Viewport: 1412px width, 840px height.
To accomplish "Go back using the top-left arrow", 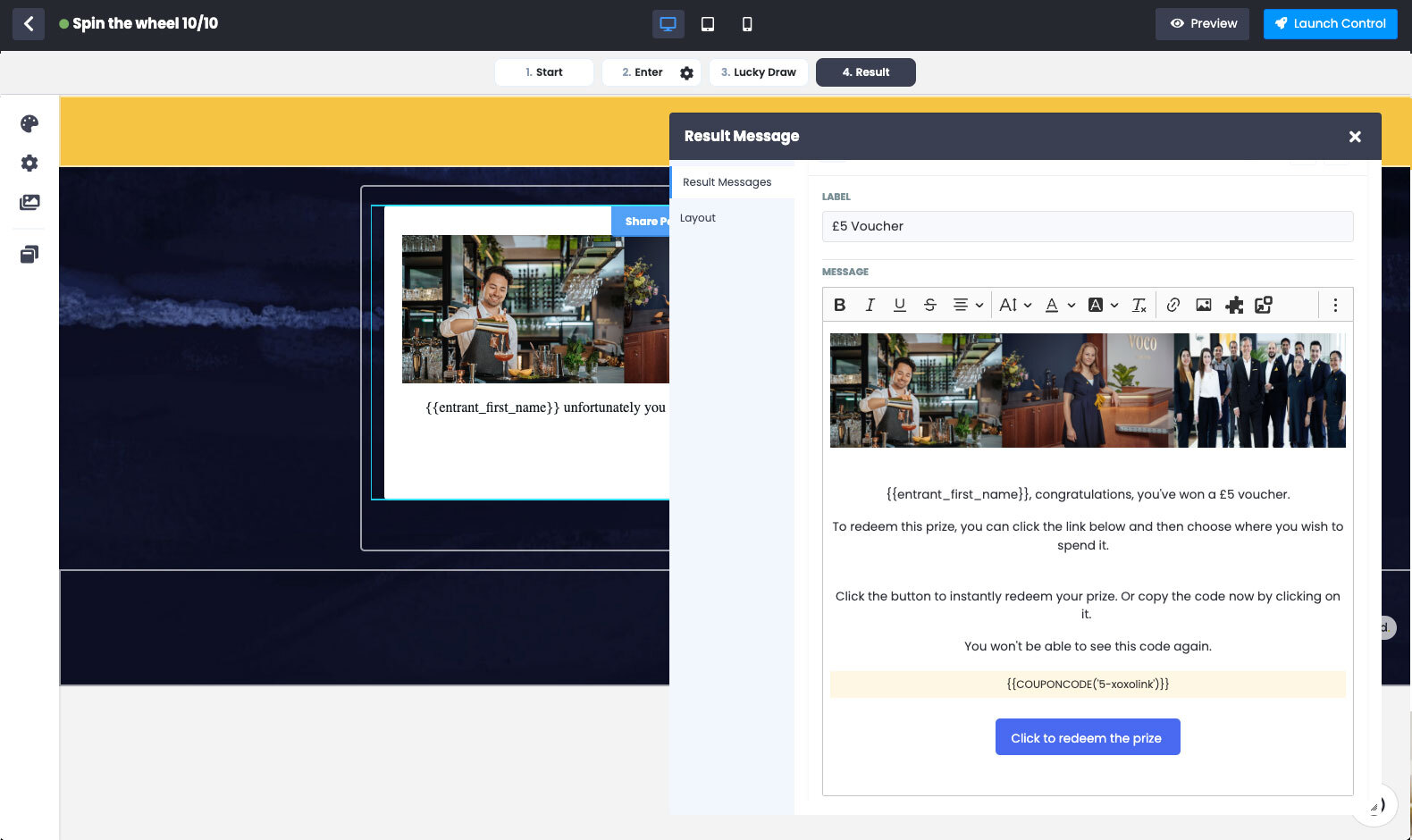I will pos(29,23).
